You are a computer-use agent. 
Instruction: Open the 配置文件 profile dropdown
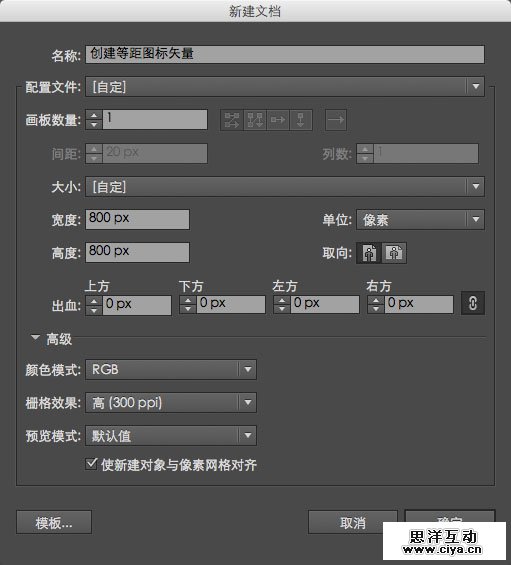click(x=285, y=86)
